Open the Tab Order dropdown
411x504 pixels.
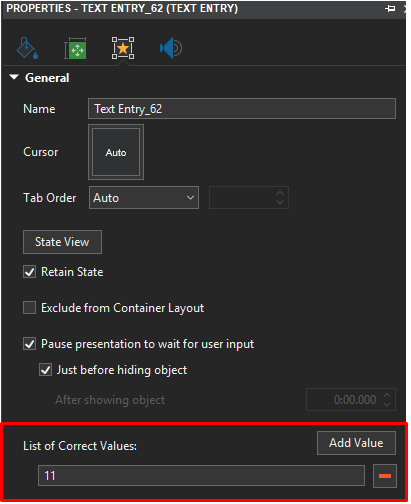pos(144,198)
